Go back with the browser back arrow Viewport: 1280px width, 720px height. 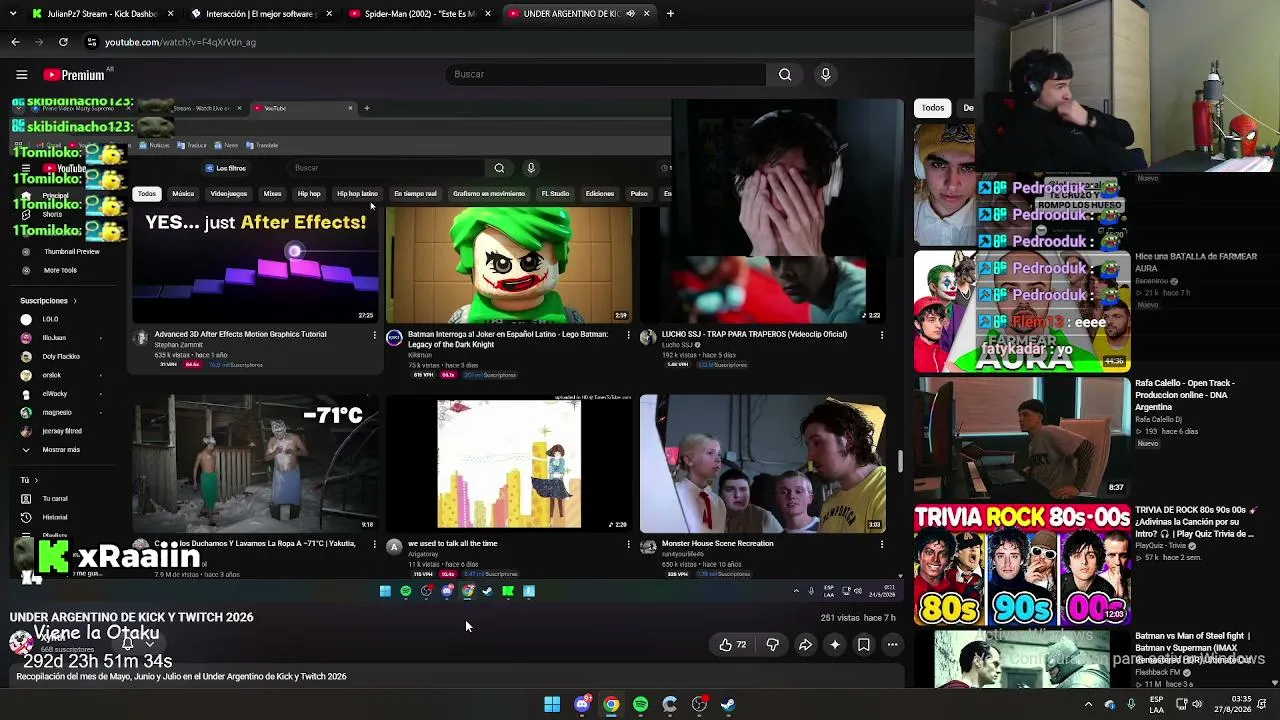tap(15, 42)
